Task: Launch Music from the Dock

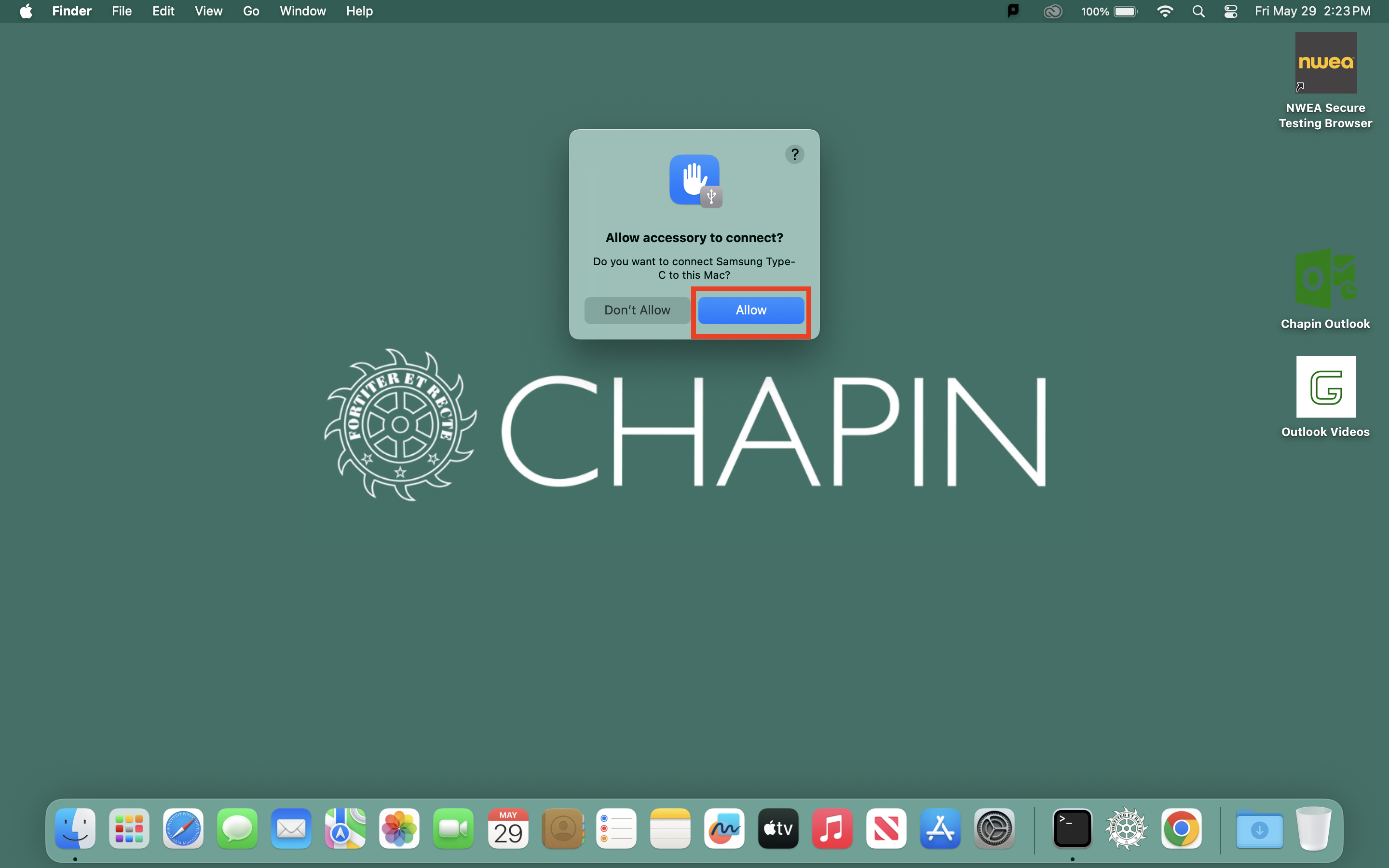Action: tap(832, 828)
